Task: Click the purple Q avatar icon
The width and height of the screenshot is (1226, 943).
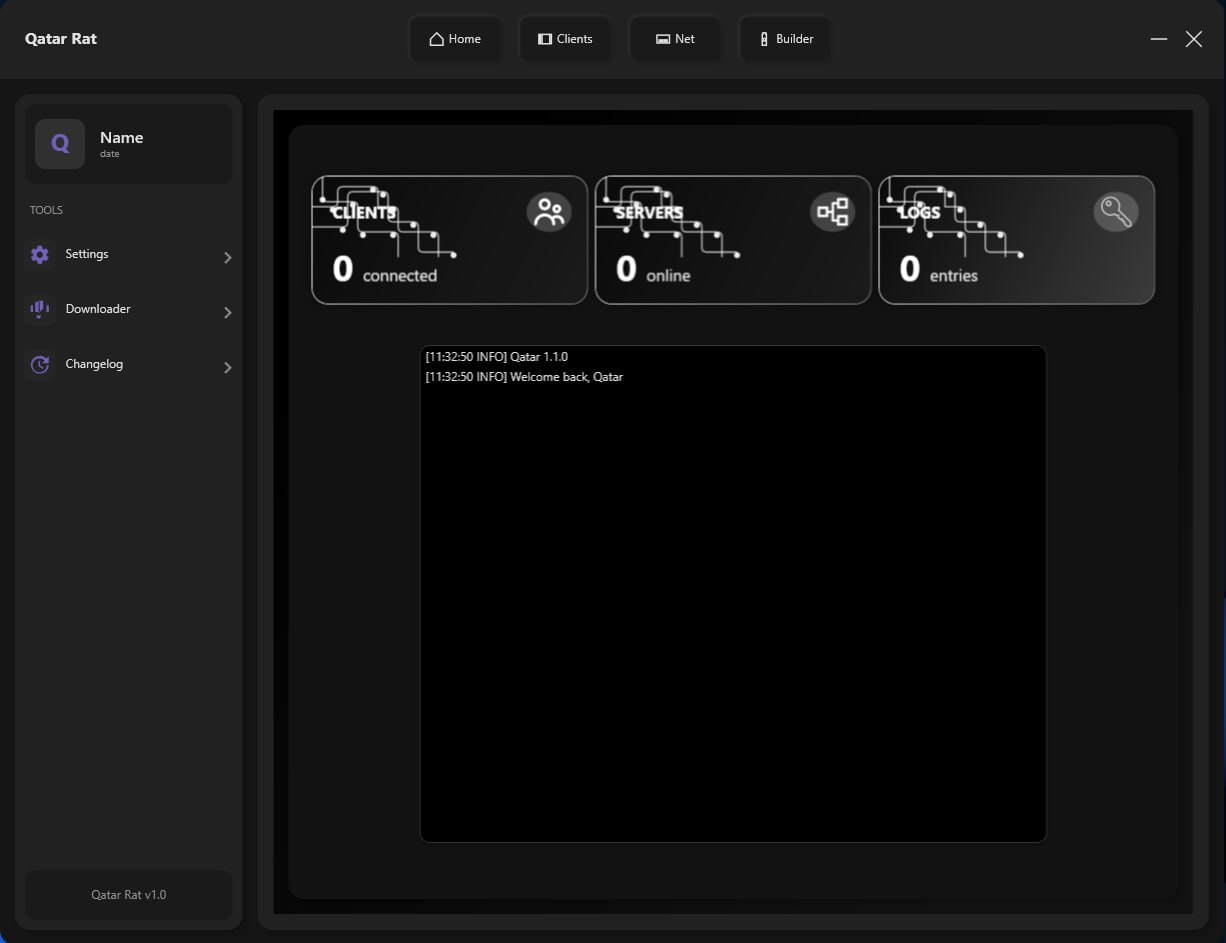Action: (x=59, y=143)
